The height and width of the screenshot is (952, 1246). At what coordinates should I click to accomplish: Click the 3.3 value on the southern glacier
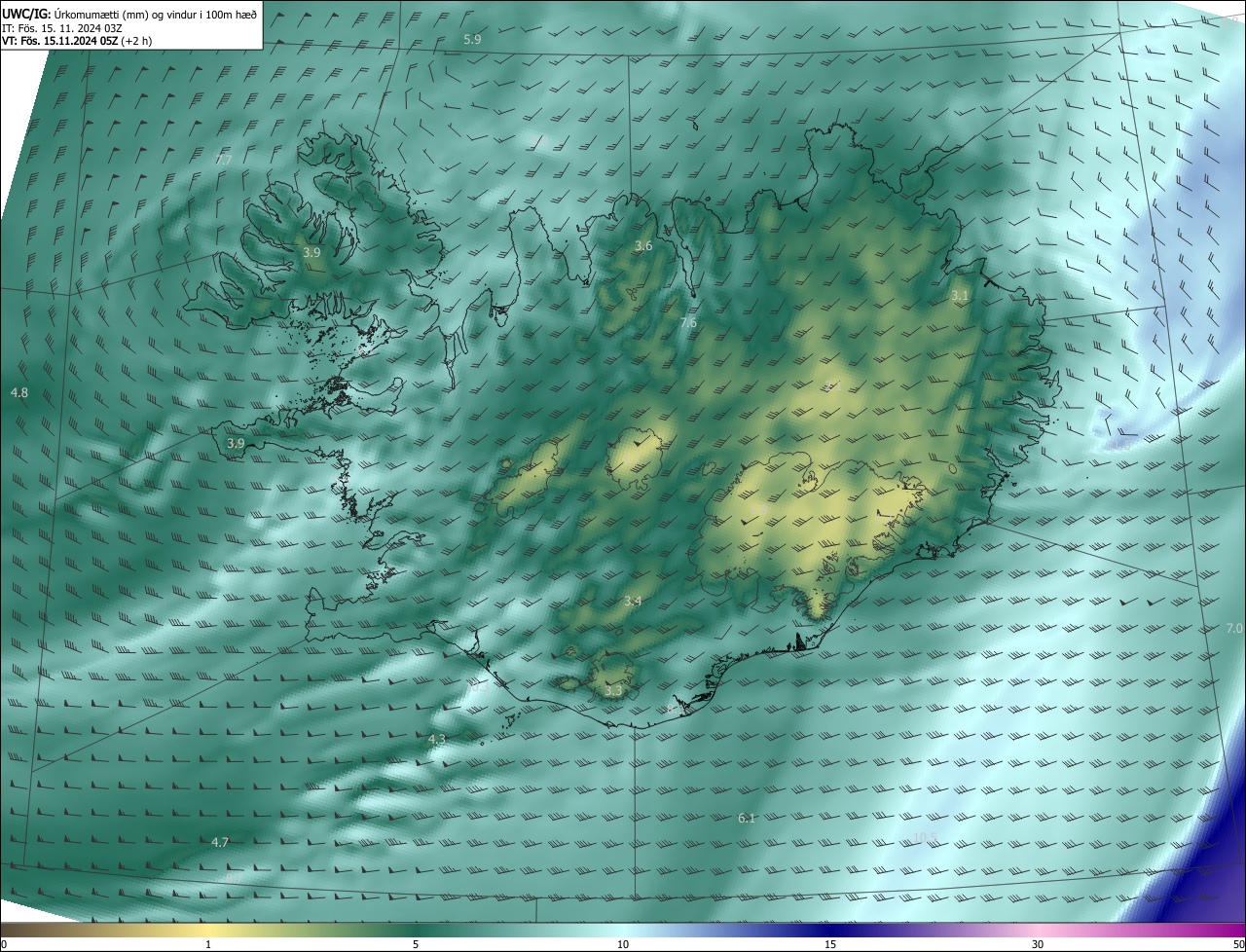point(613,690)
